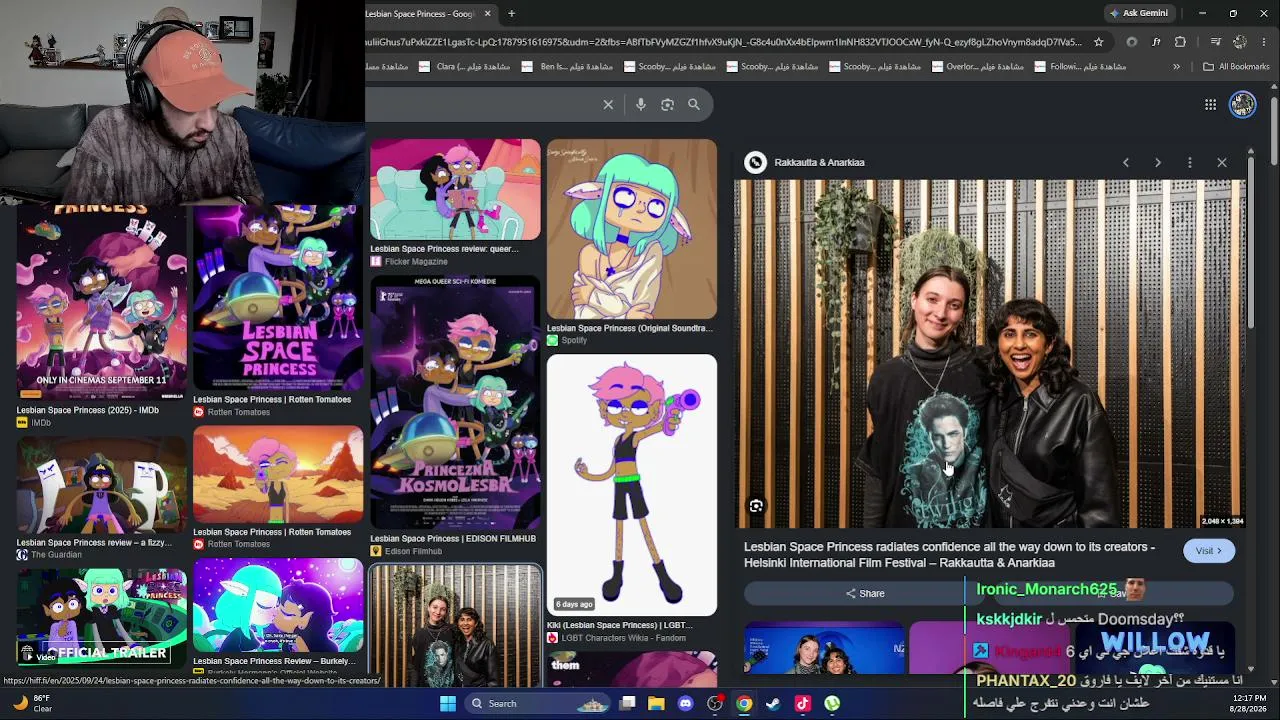The width and height of the screenshot is (1280, 720).
Task: Bookmark this page with the star icon
Action: [x=1099, y=42]
